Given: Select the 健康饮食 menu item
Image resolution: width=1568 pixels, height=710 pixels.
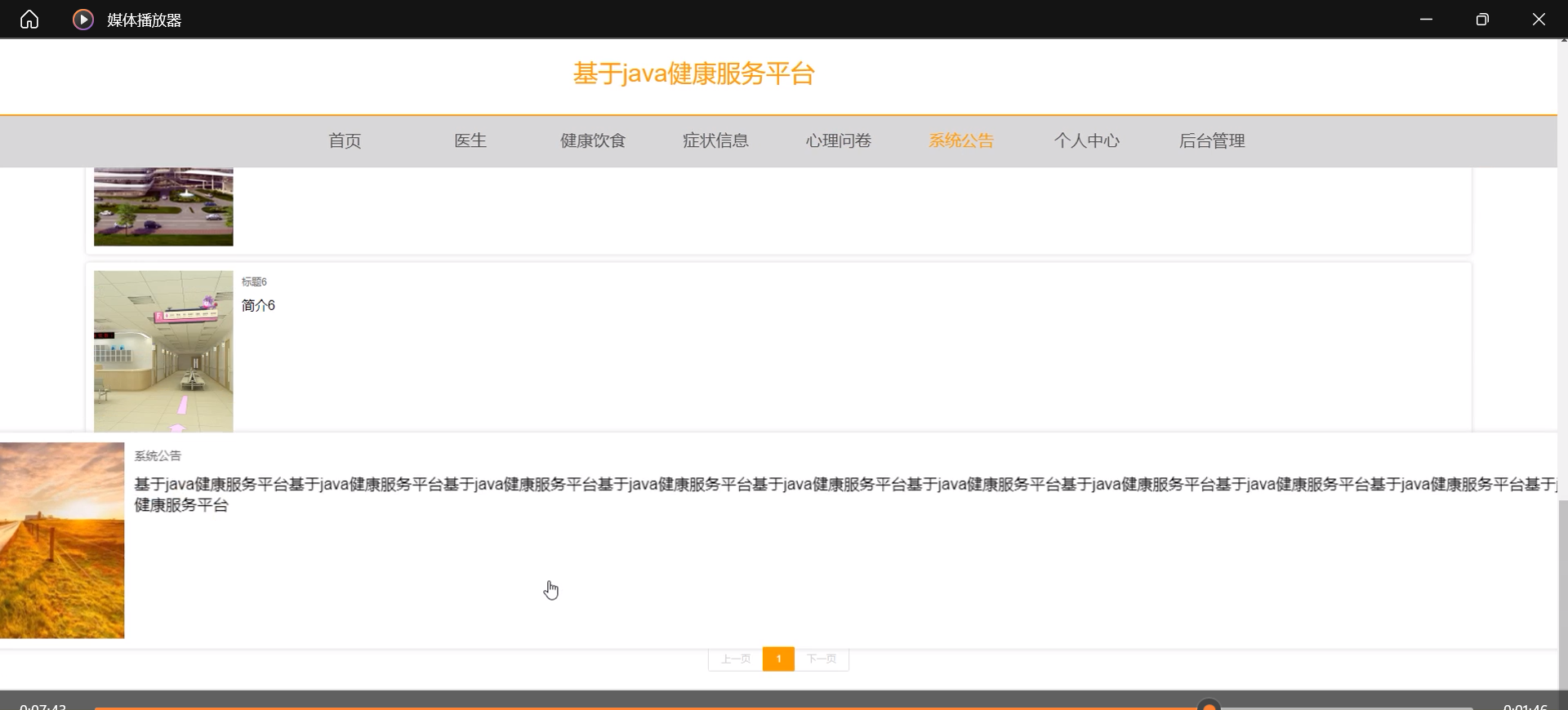Looking at the screenshot, I should [x=593, y=140].
